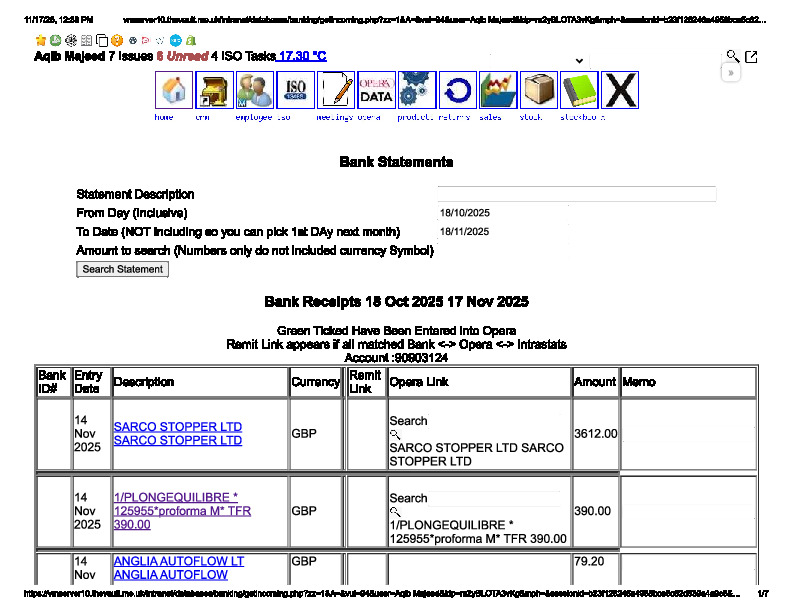Click the stock box icon
Image resolution: width=792 pixels, height=612 pixels.
(x=539, y=91)
